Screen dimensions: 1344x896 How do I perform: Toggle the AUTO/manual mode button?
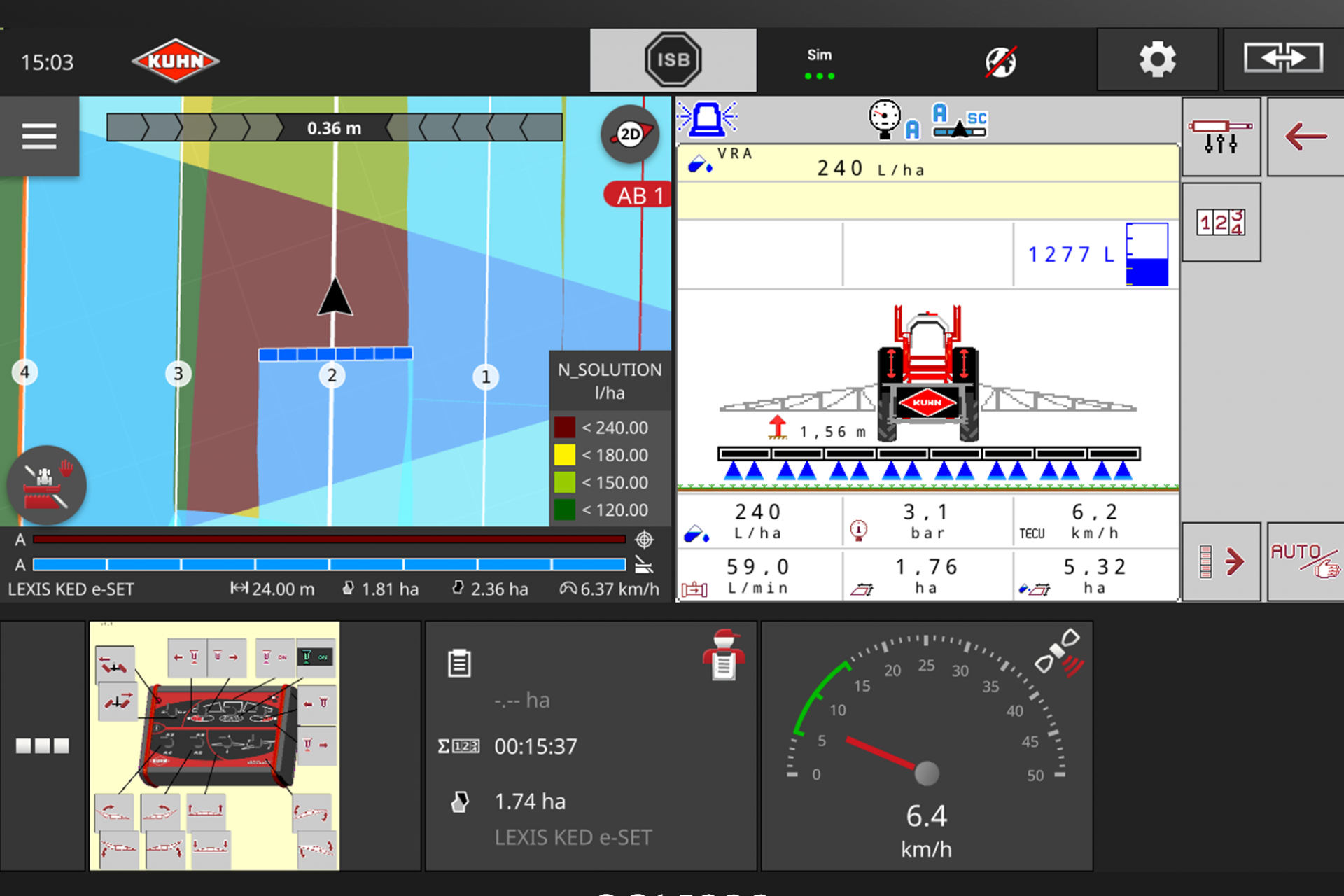1304,561
